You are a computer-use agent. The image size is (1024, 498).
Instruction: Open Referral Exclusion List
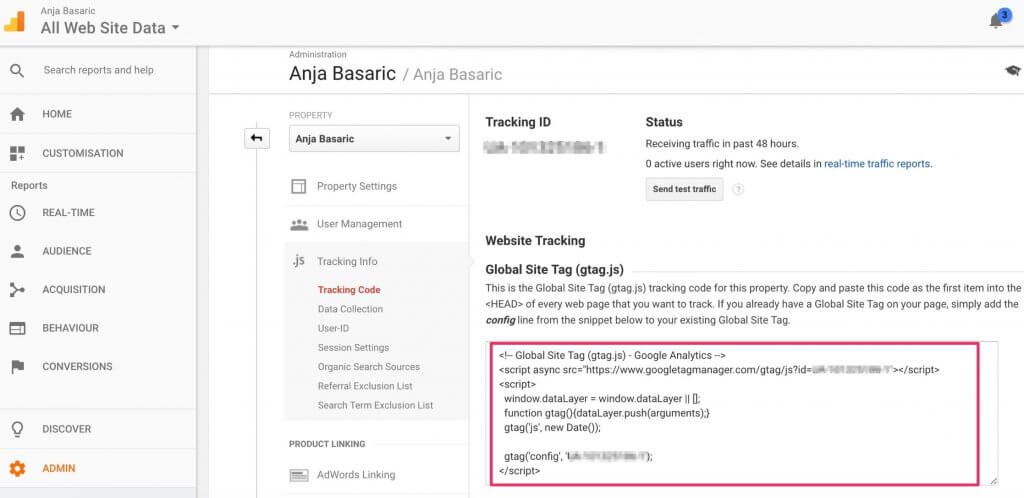(x=365, y=386)
